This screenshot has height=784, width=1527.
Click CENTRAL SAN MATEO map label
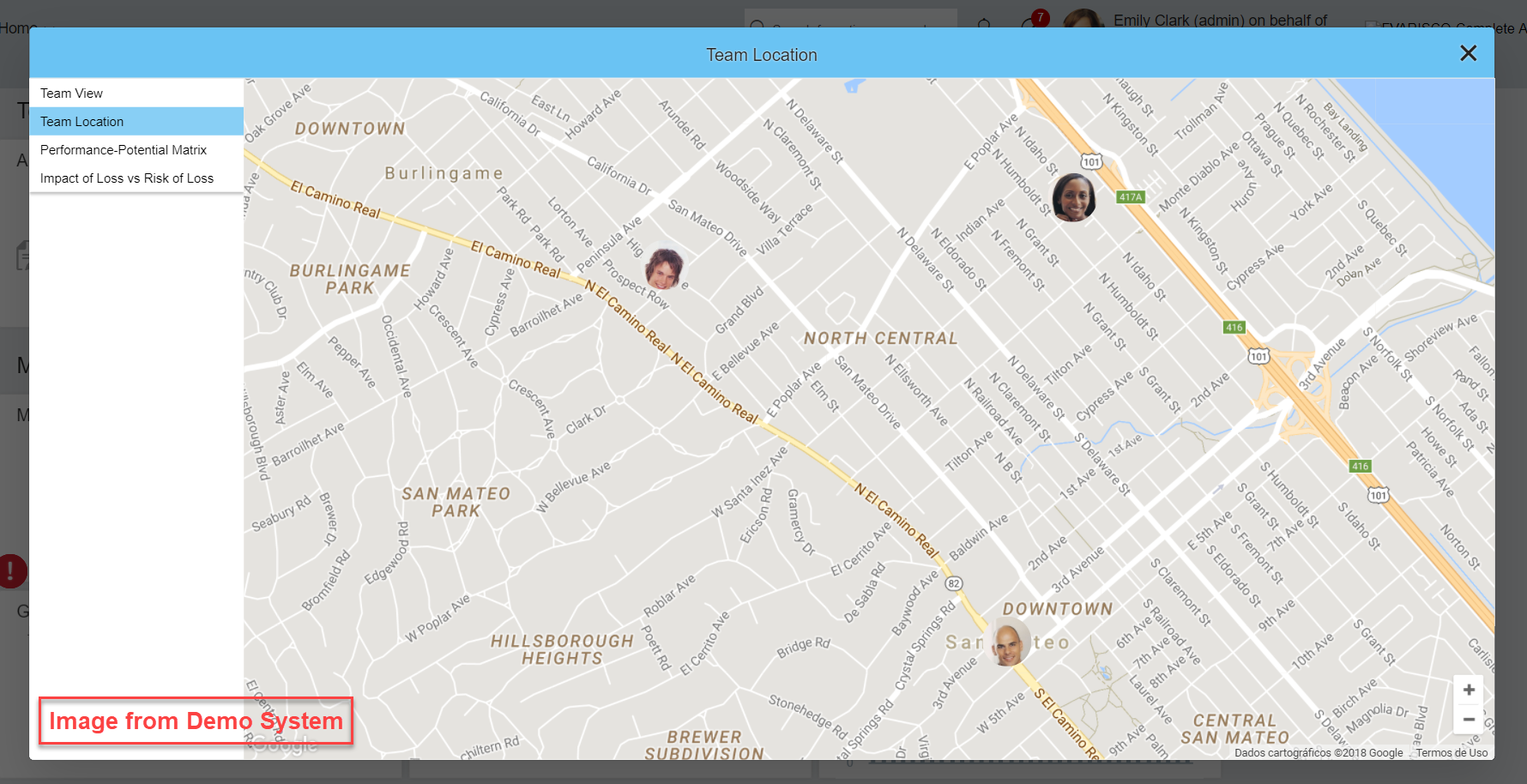(1234, 729)
